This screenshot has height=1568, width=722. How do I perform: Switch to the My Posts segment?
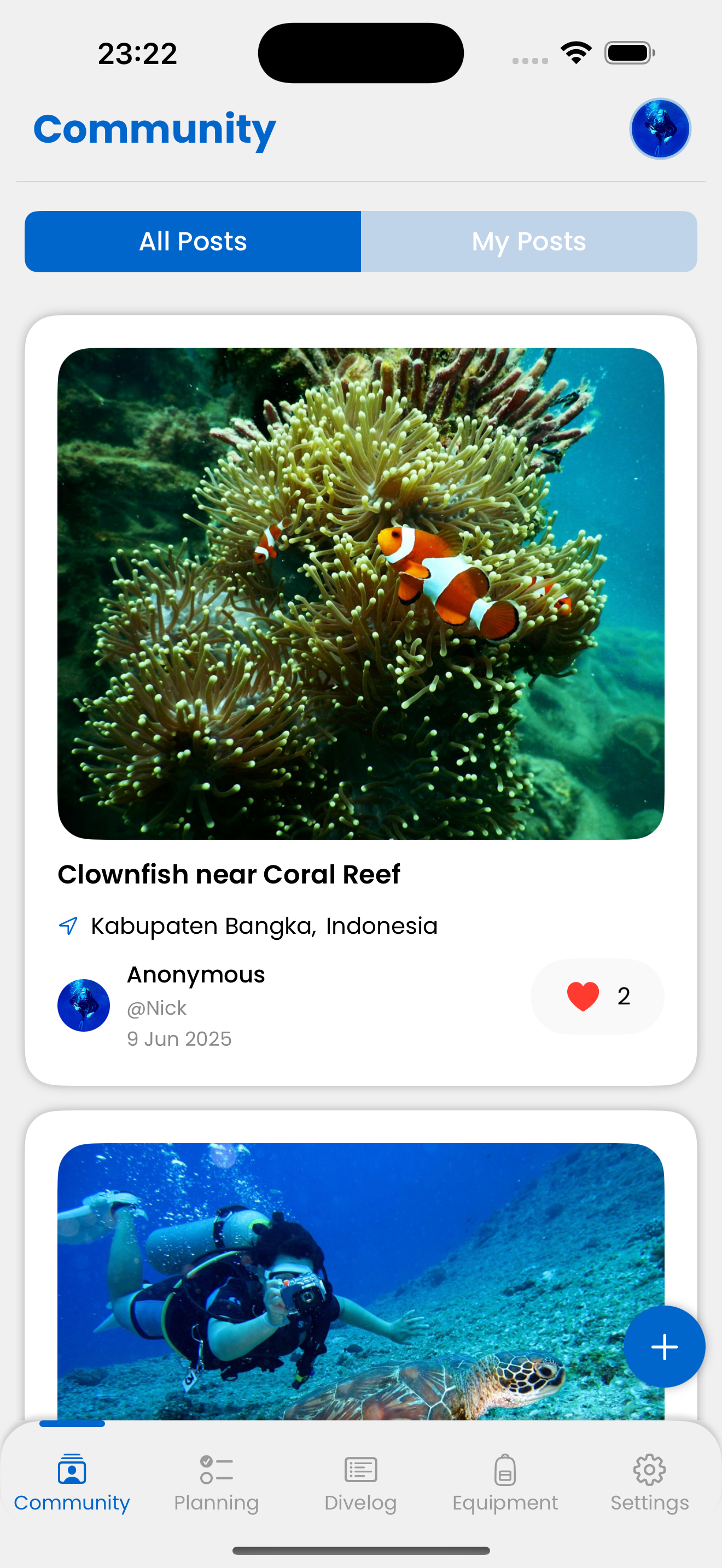tap(529, 242)
